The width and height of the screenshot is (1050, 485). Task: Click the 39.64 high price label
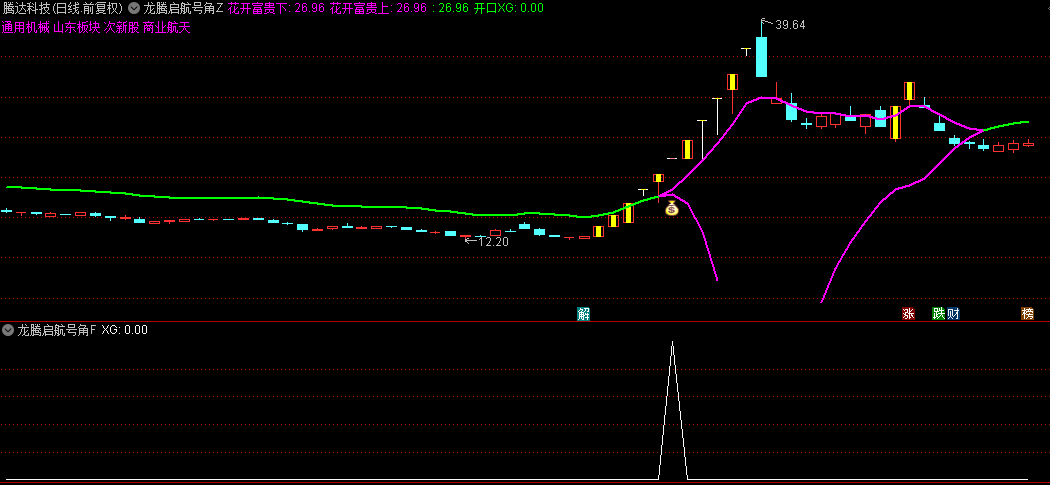point(790,25)
